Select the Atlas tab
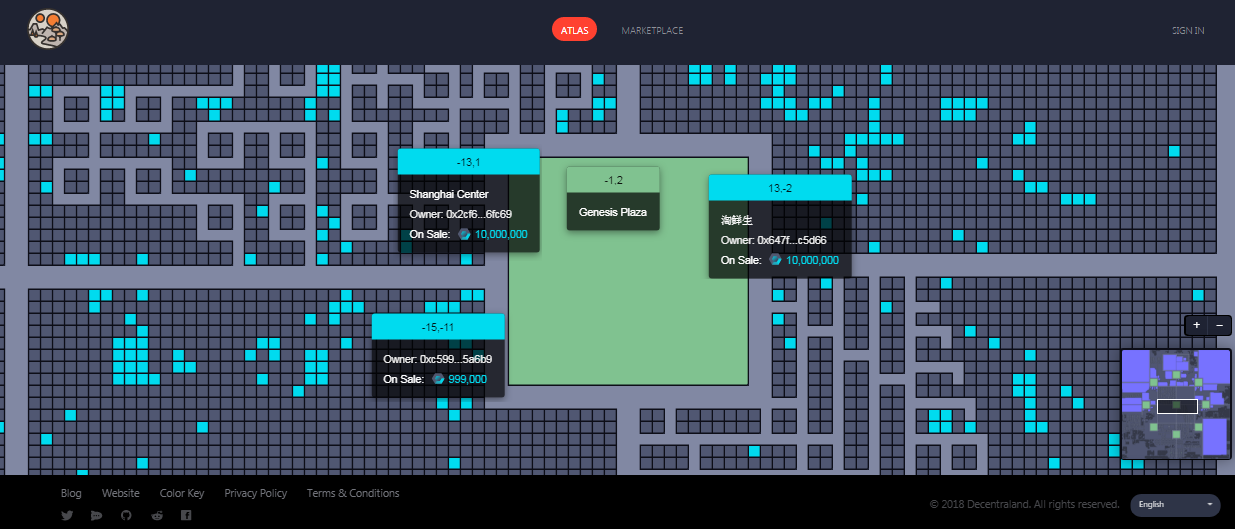This screenshot has width=1235, height=529. pyautogui.click(x=574, y=30)
